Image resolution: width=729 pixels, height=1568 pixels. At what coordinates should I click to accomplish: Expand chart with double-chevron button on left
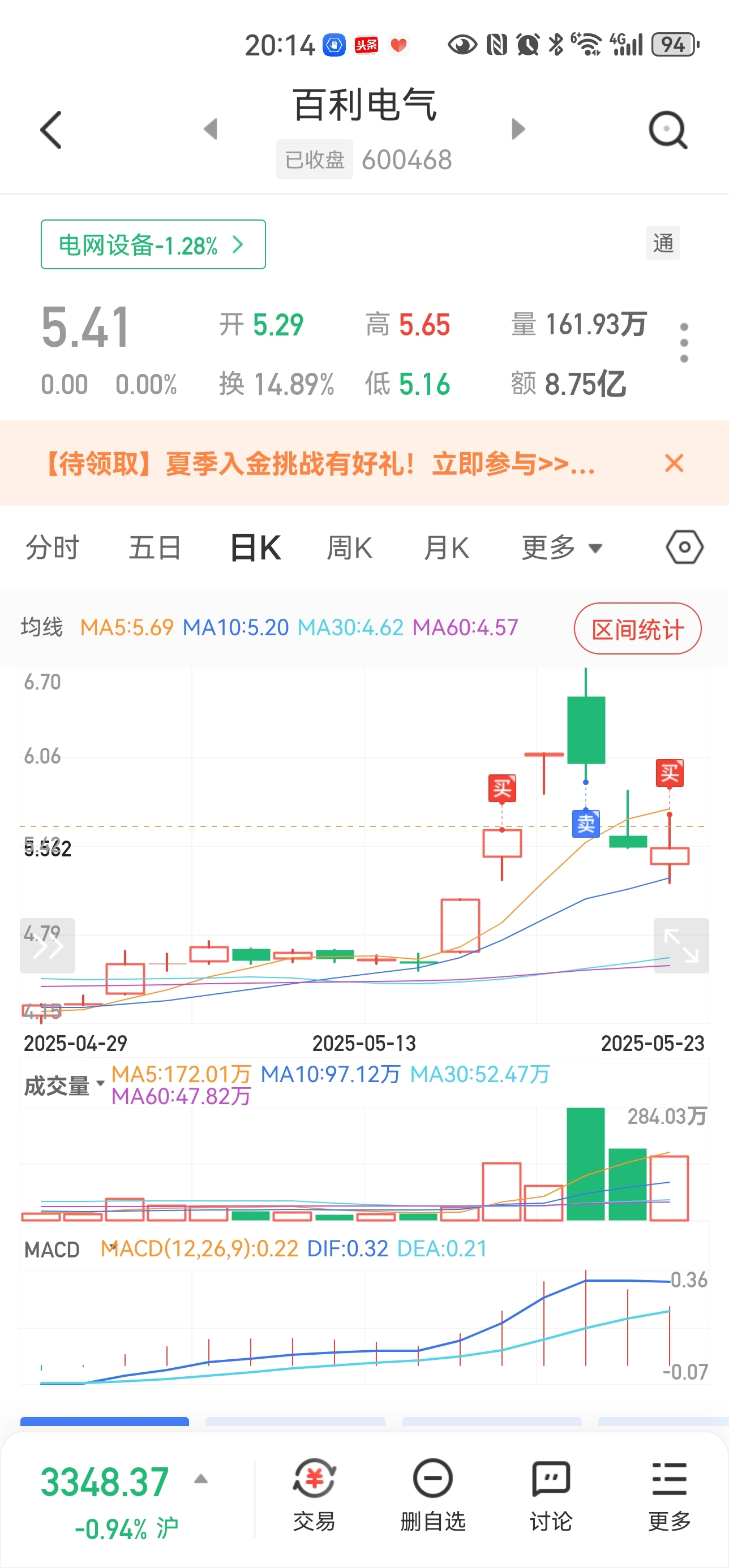pos(48,945)
